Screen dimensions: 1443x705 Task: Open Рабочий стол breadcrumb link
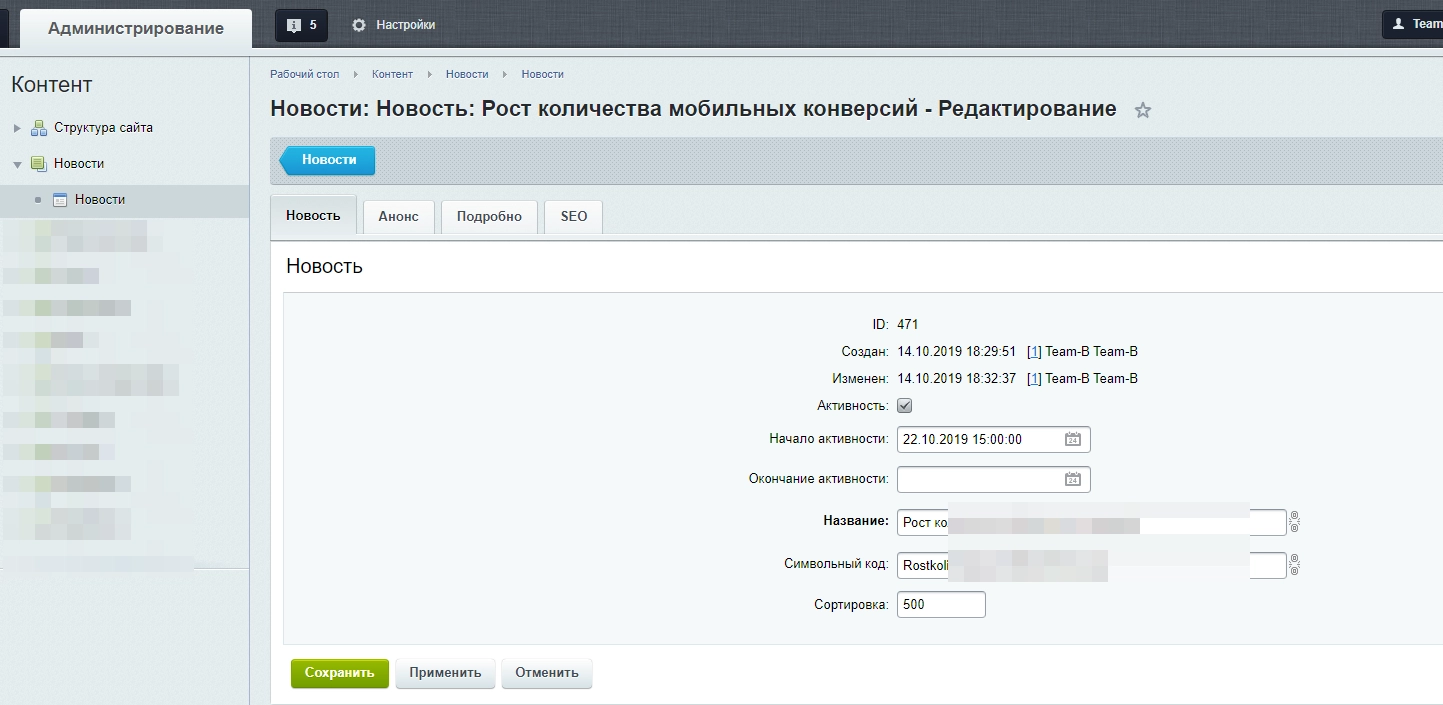(304, 74)
